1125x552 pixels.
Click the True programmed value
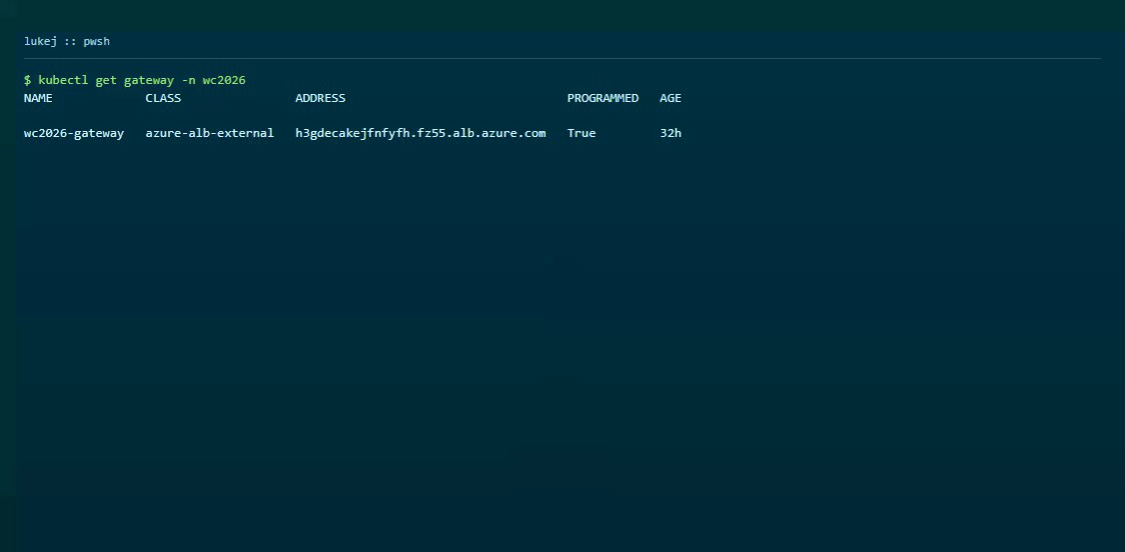(581, 134)
